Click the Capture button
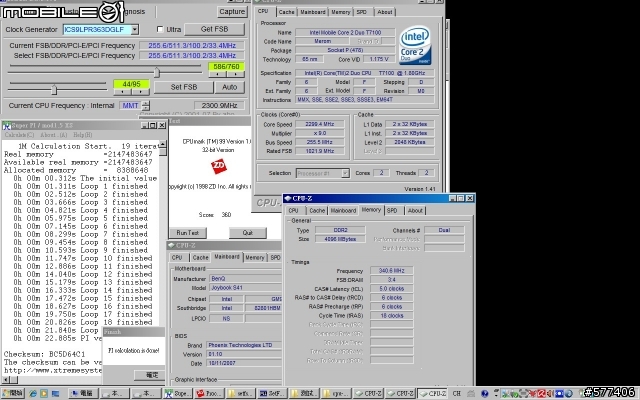The height and width of the screenshot is (400, 640). pyautogui.click(x=232, y=11)
